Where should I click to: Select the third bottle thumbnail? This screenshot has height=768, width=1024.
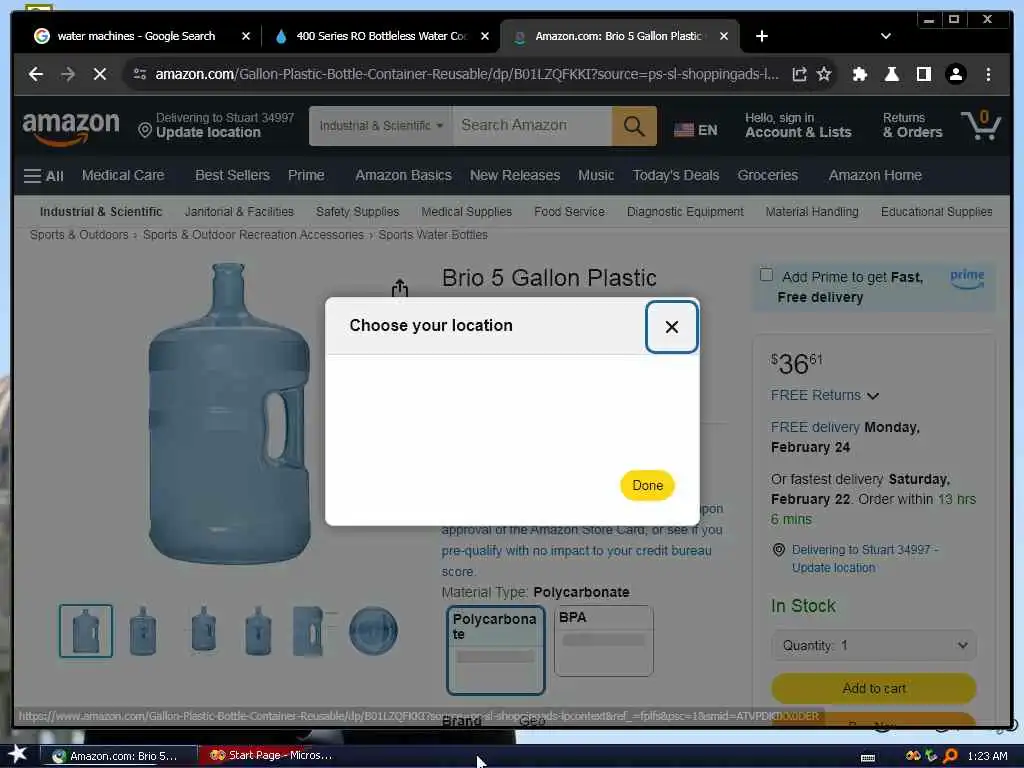(x=203, y=630)
